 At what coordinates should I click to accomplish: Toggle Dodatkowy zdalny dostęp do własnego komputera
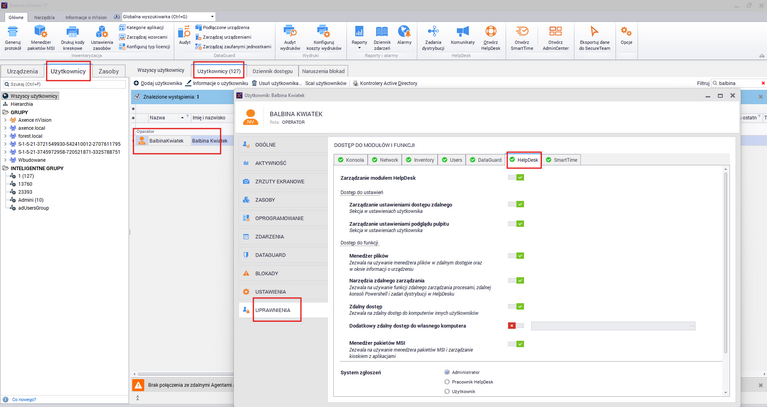516,326
